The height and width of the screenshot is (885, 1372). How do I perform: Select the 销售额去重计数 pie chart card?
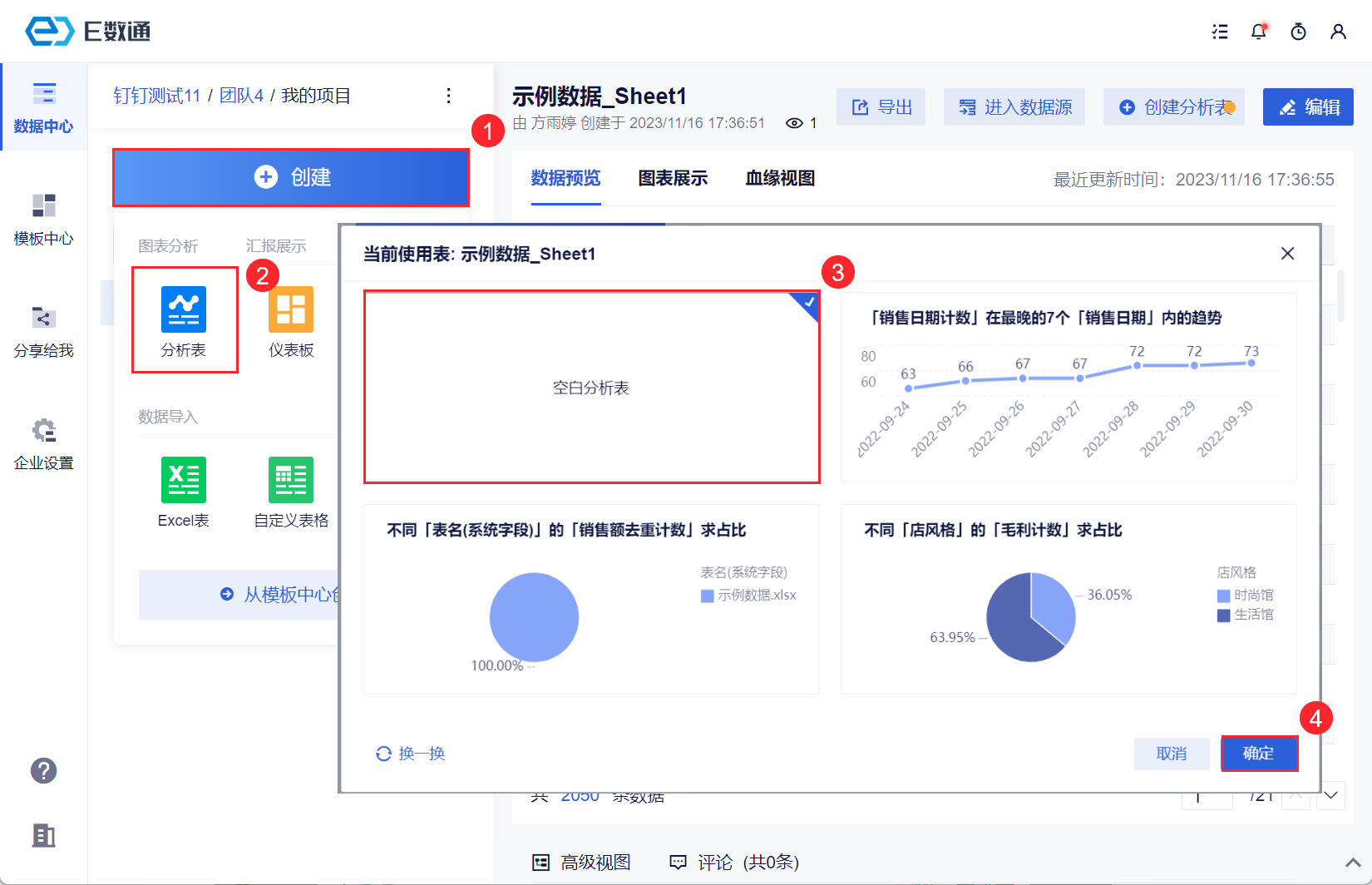(592, 599)
